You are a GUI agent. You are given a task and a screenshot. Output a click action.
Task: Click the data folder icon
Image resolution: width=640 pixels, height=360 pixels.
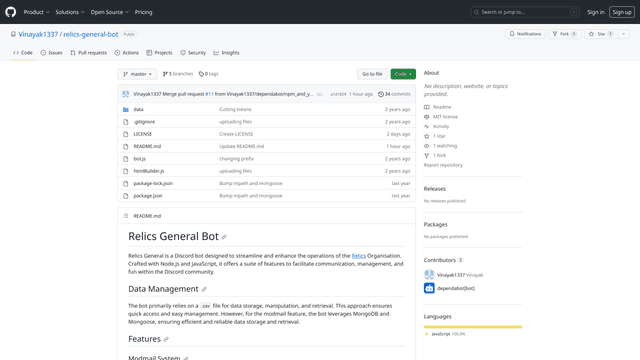(126, 109)
